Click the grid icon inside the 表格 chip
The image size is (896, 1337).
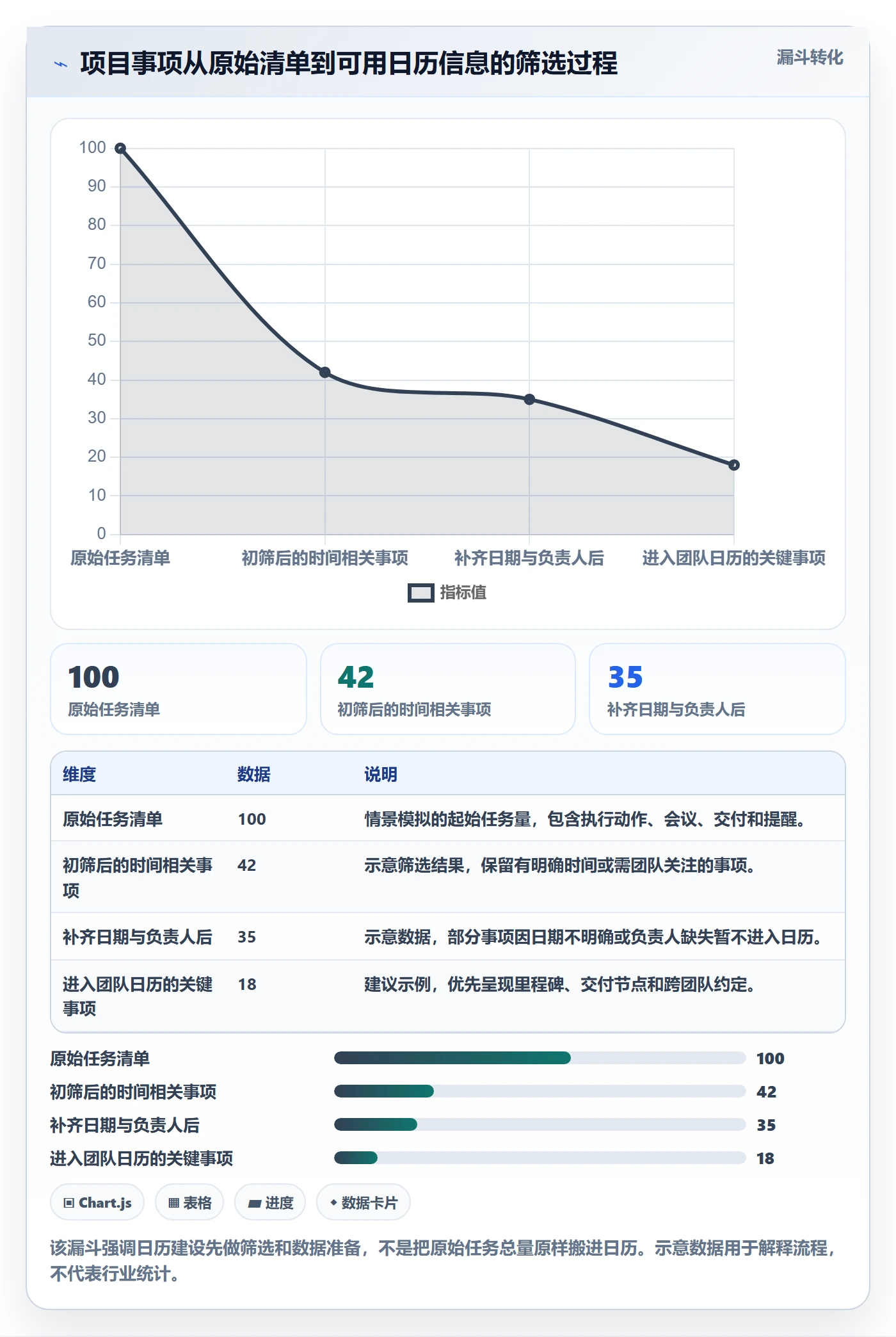tap(173, 1203)
